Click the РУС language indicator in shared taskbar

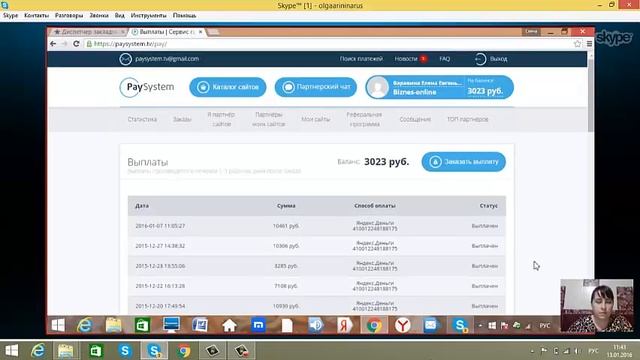coord(544,326)
